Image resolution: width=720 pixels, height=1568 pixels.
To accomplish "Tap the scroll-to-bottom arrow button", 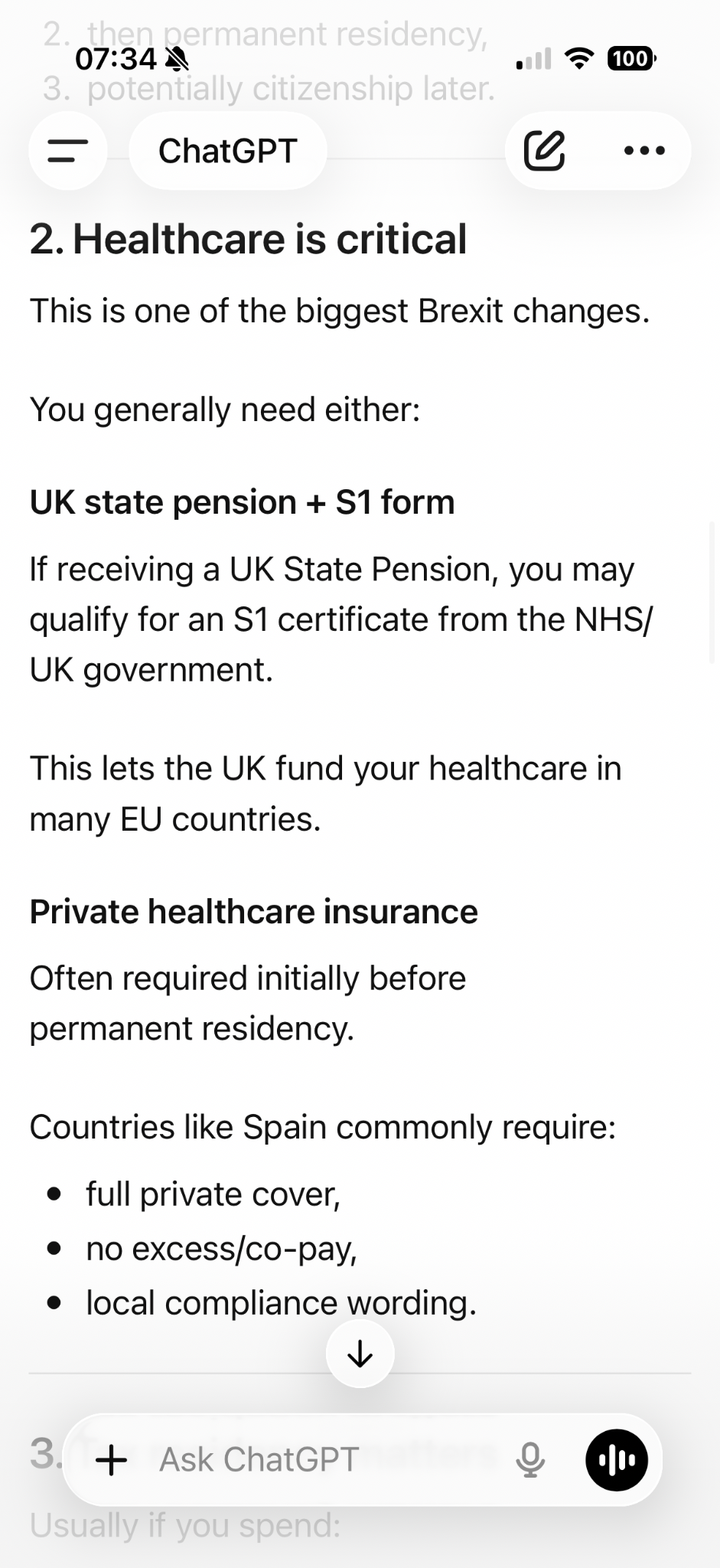I will coord(360,1354).
